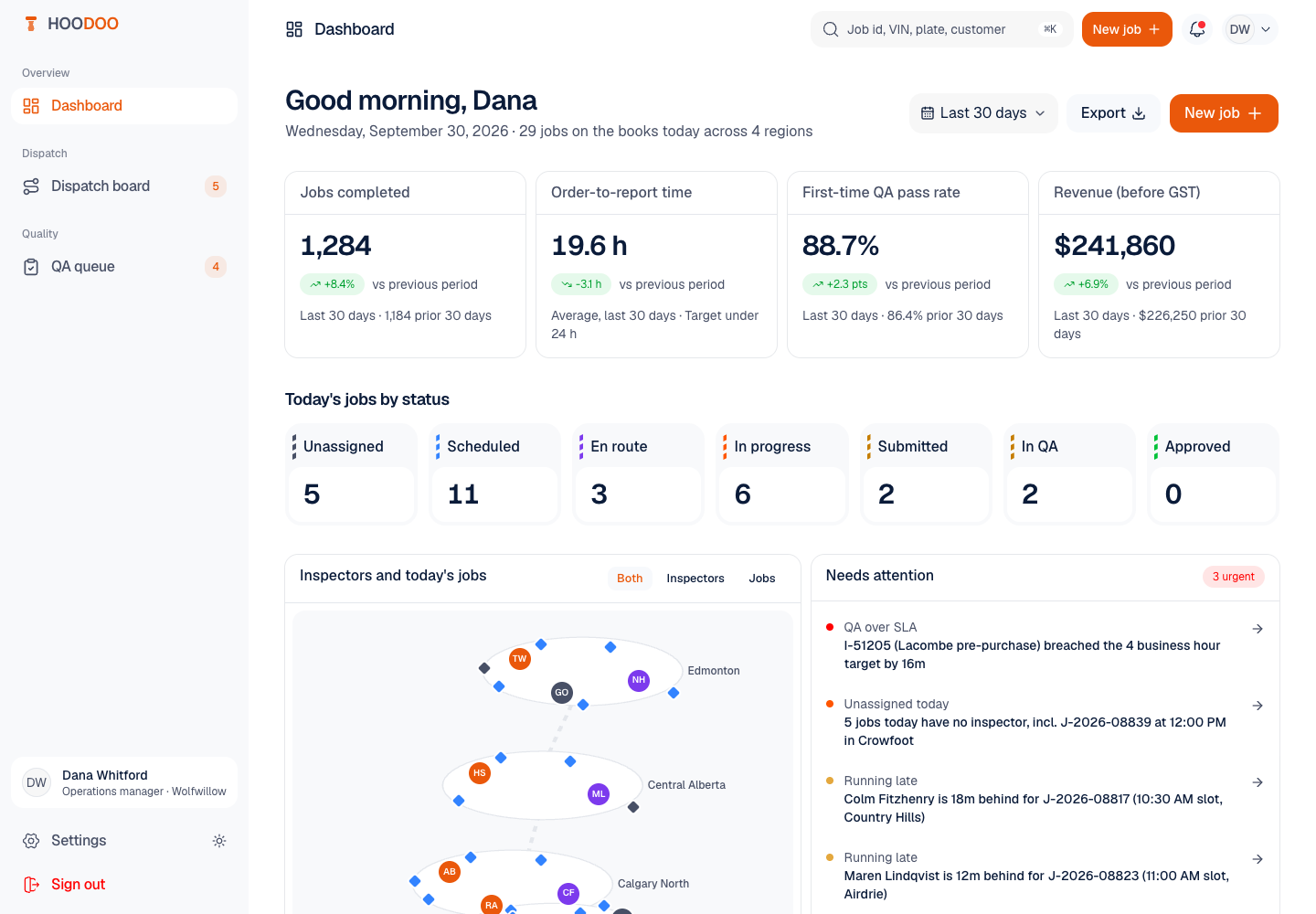Show only Jobs on map
The image size is (1316, 914).
pyautogui.click(x=762, y=579)
